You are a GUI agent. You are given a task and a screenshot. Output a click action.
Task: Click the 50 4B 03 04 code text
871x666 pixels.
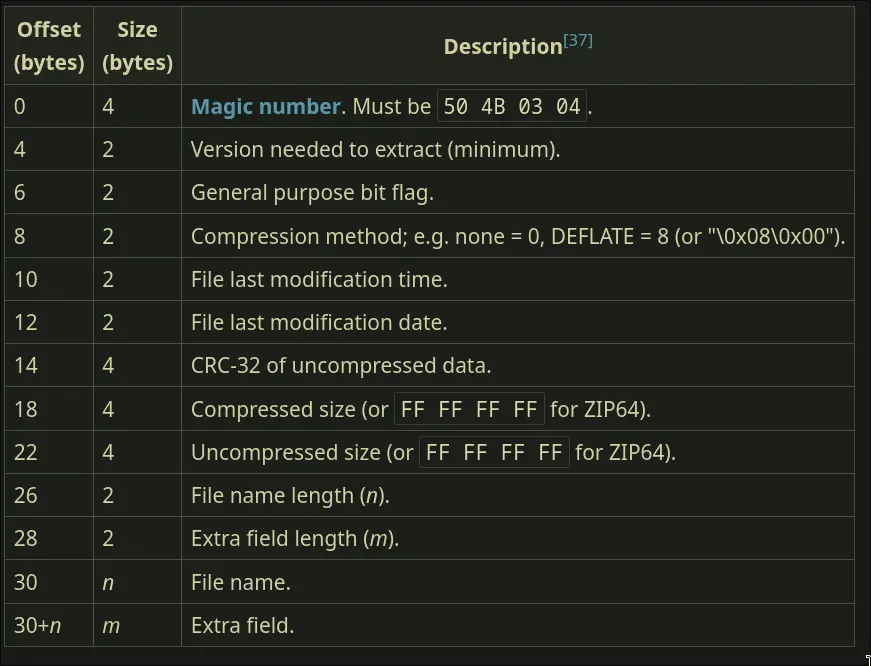point(512,107)
